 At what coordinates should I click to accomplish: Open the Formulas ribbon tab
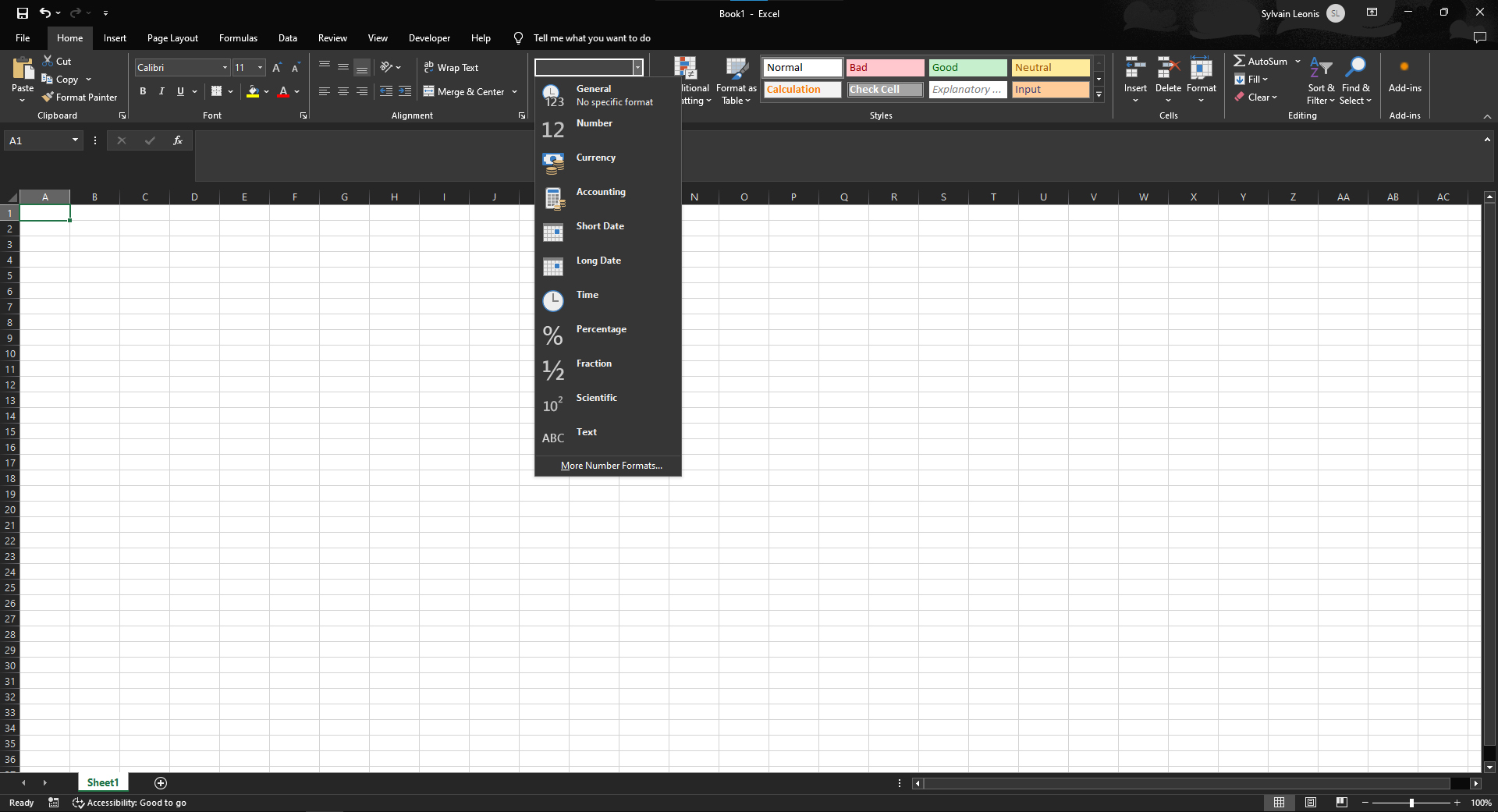[238, 38]
